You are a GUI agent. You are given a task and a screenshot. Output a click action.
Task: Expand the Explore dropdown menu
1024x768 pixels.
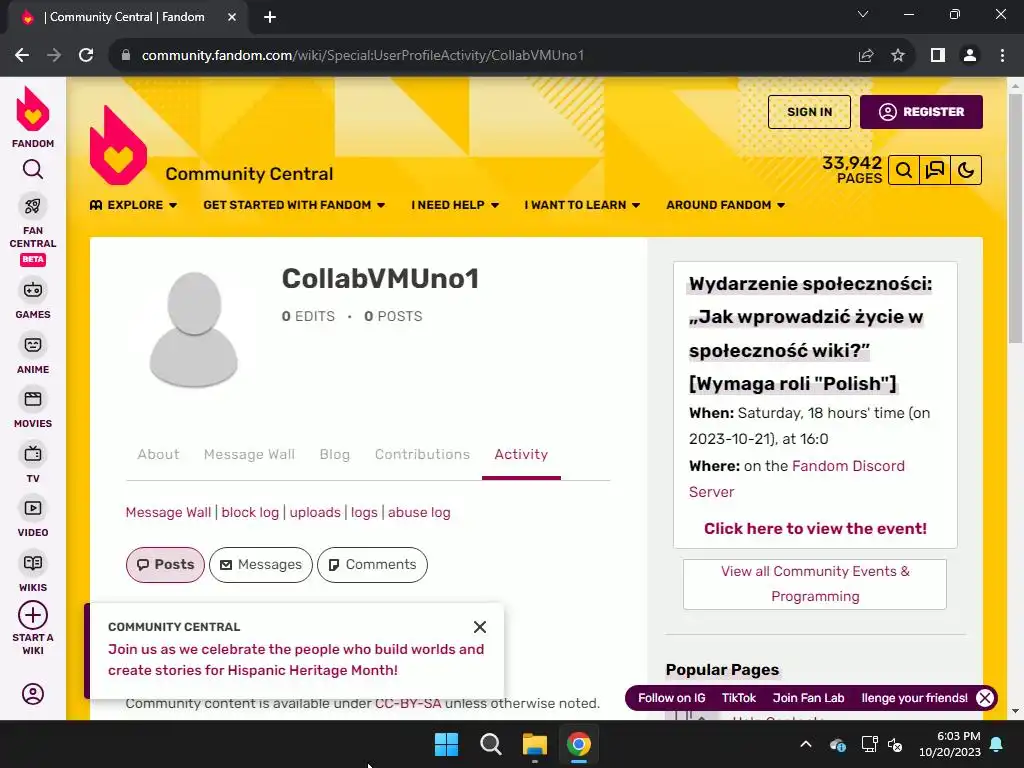(133, 205)
